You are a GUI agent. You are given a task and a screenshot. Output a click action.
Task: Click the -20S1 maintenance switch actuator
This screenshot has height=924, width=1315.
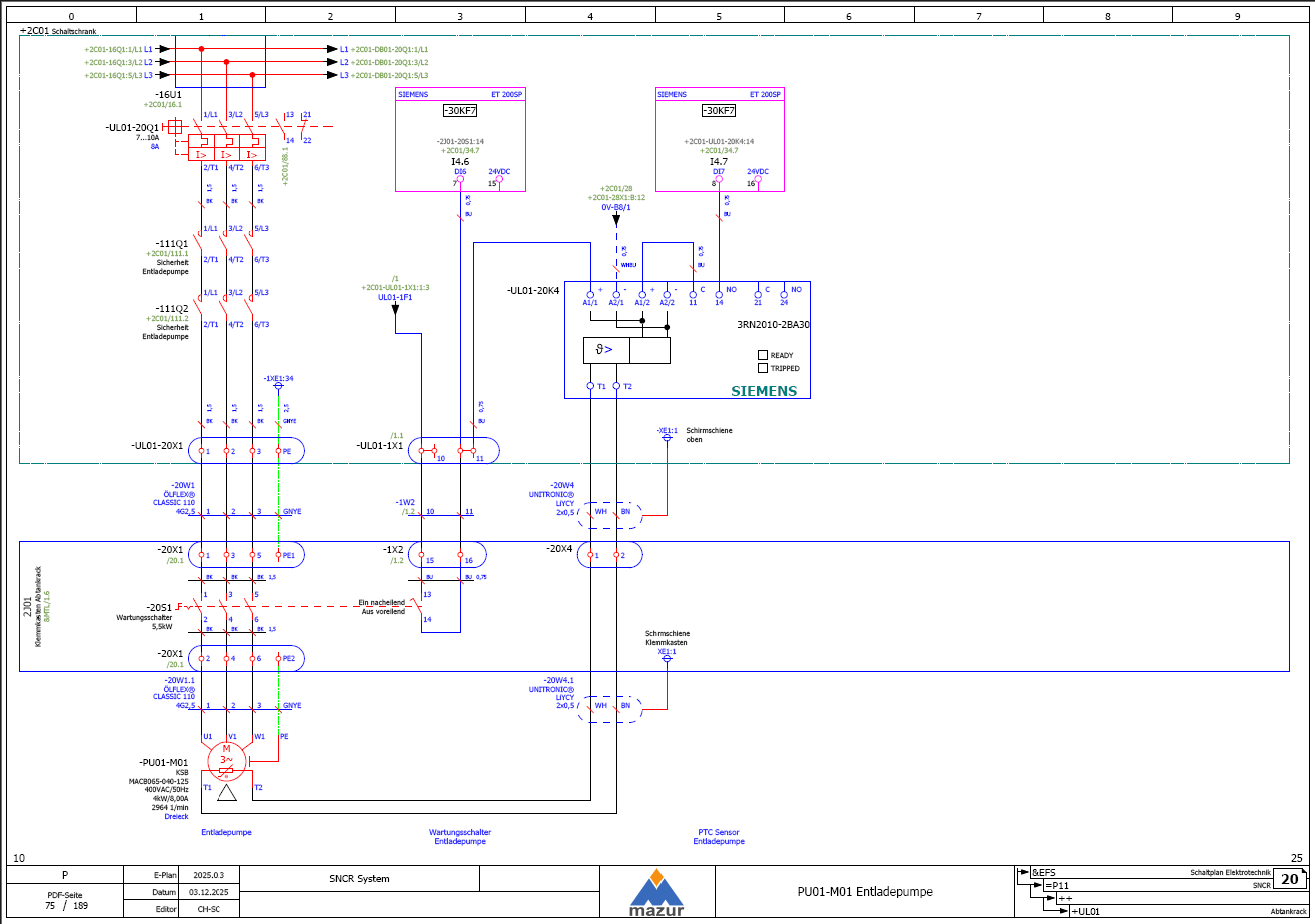click(181, 606)
